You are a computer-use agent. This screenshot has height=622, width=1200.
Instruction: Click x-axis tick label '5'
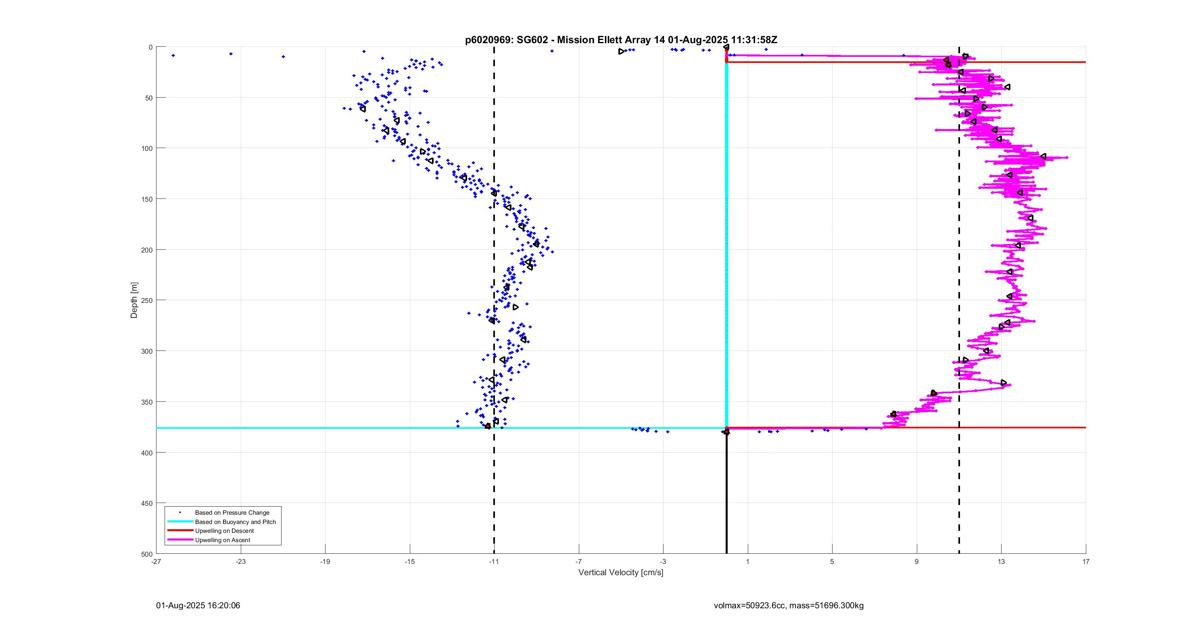[x=832, y=561]
